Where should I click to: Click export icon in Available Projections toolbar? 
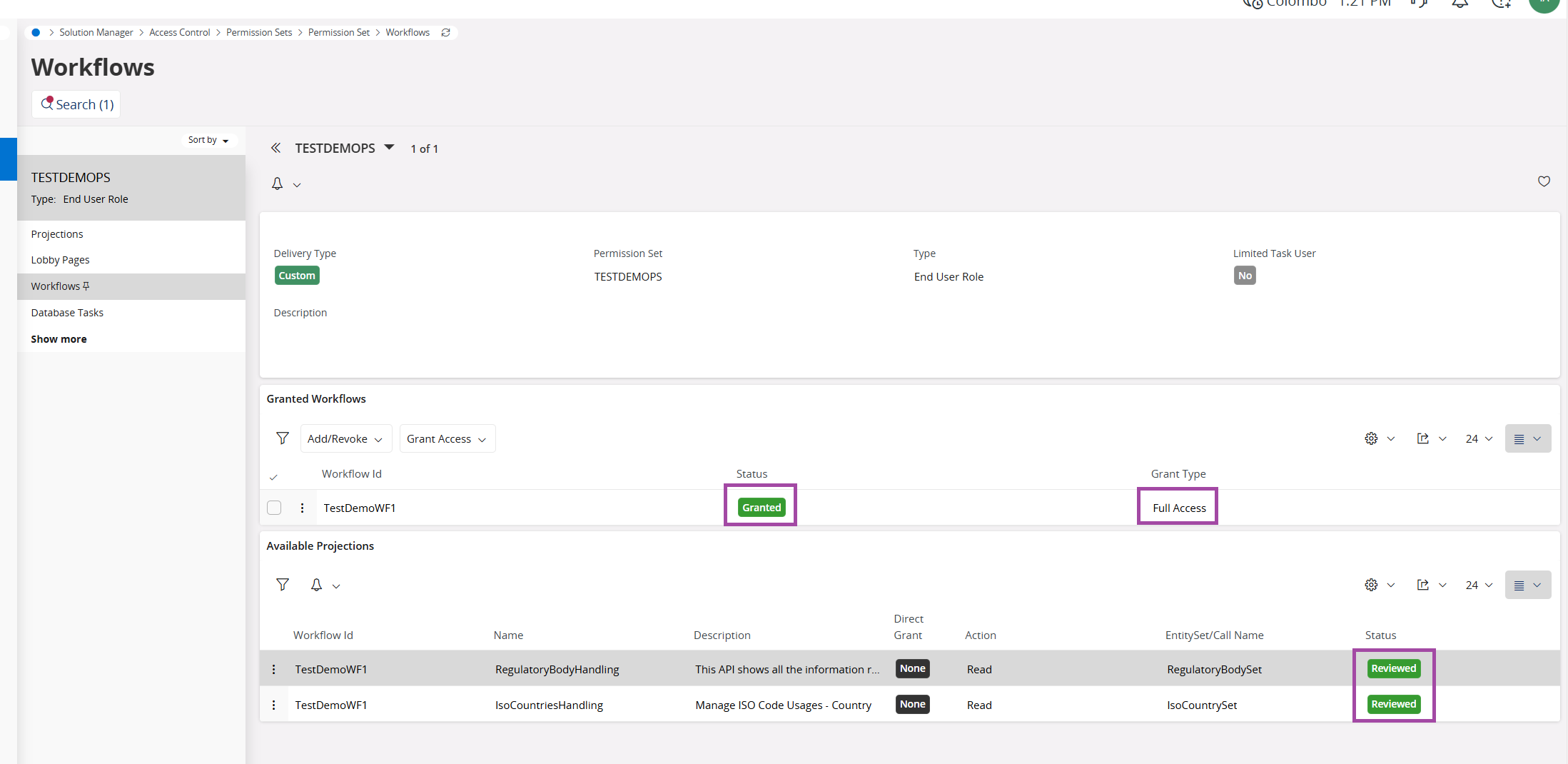point(1422,585)
